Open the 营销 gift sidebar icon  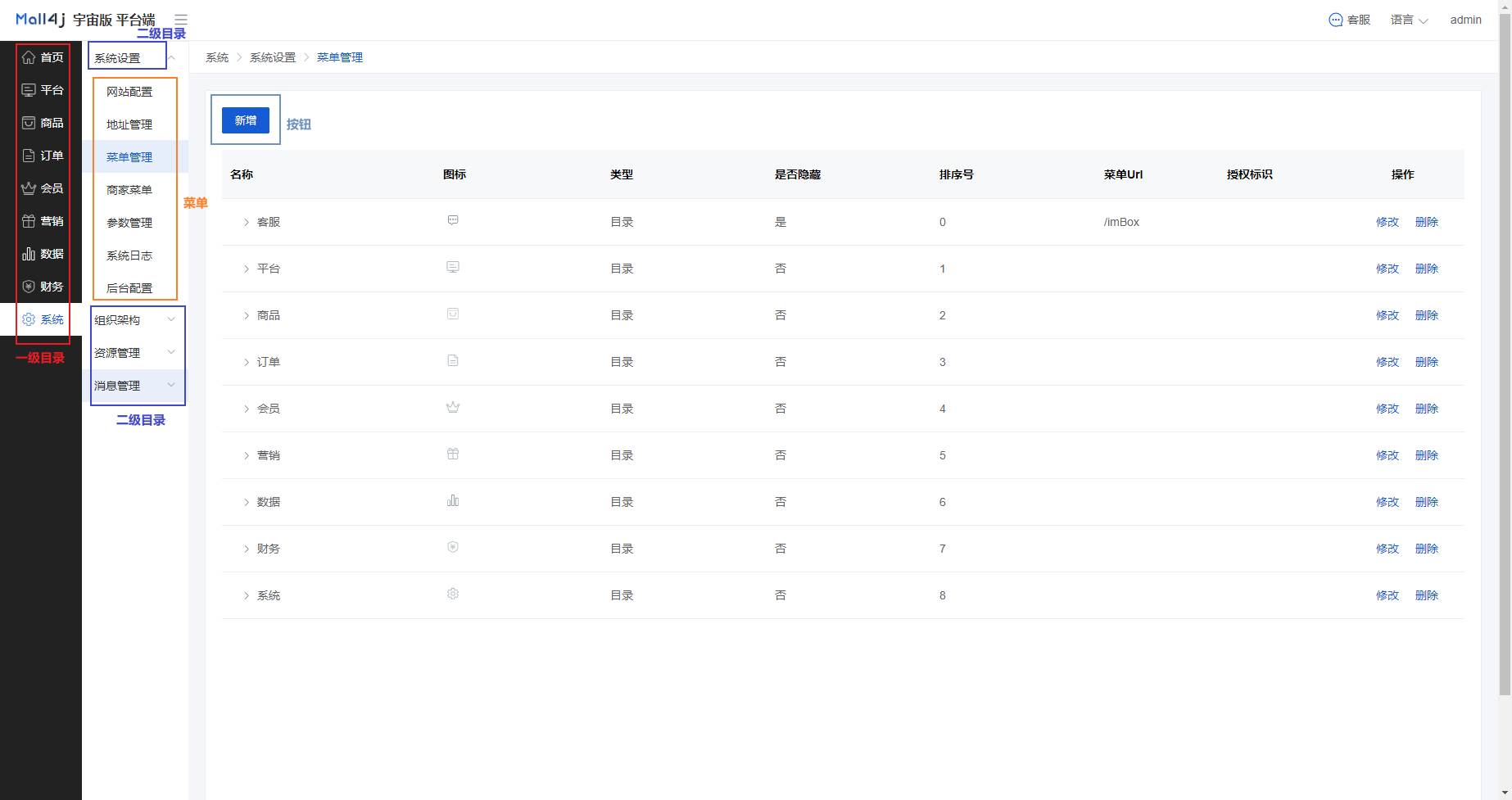point(29,221)
